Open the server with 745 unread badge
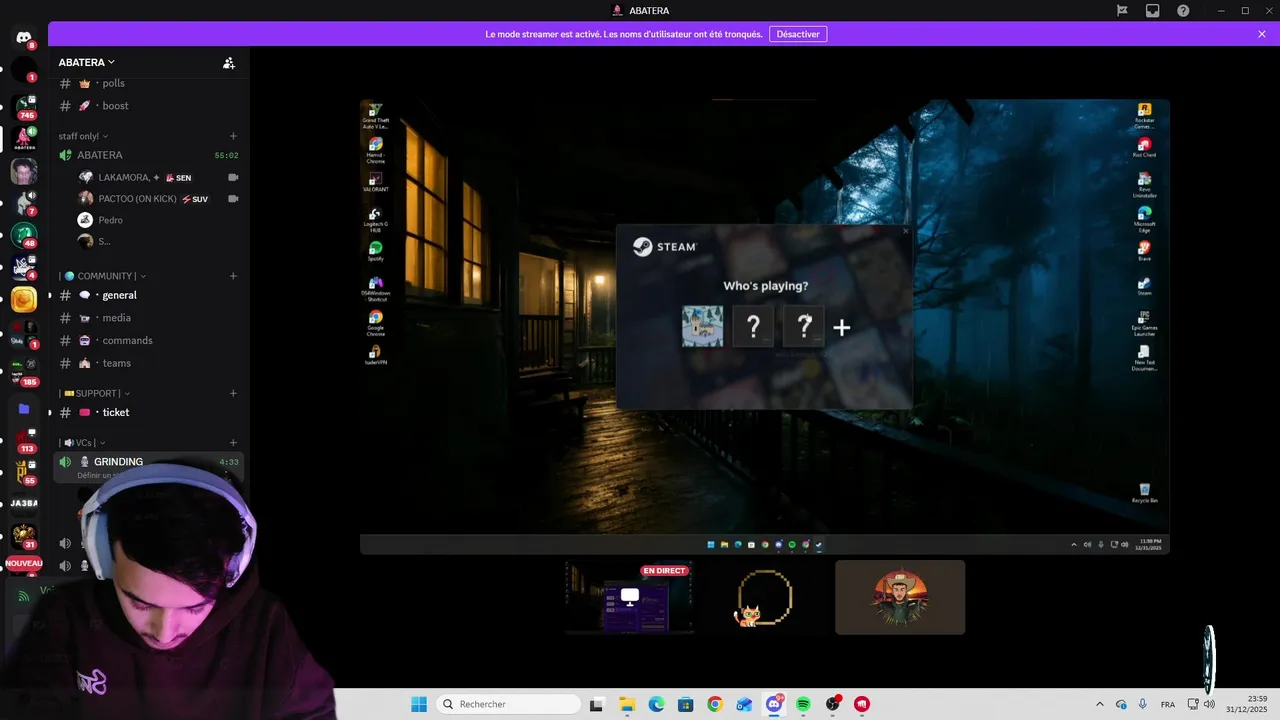This screenshot has height=720, width=1280. pyautogui.click(x=24, y=106)
